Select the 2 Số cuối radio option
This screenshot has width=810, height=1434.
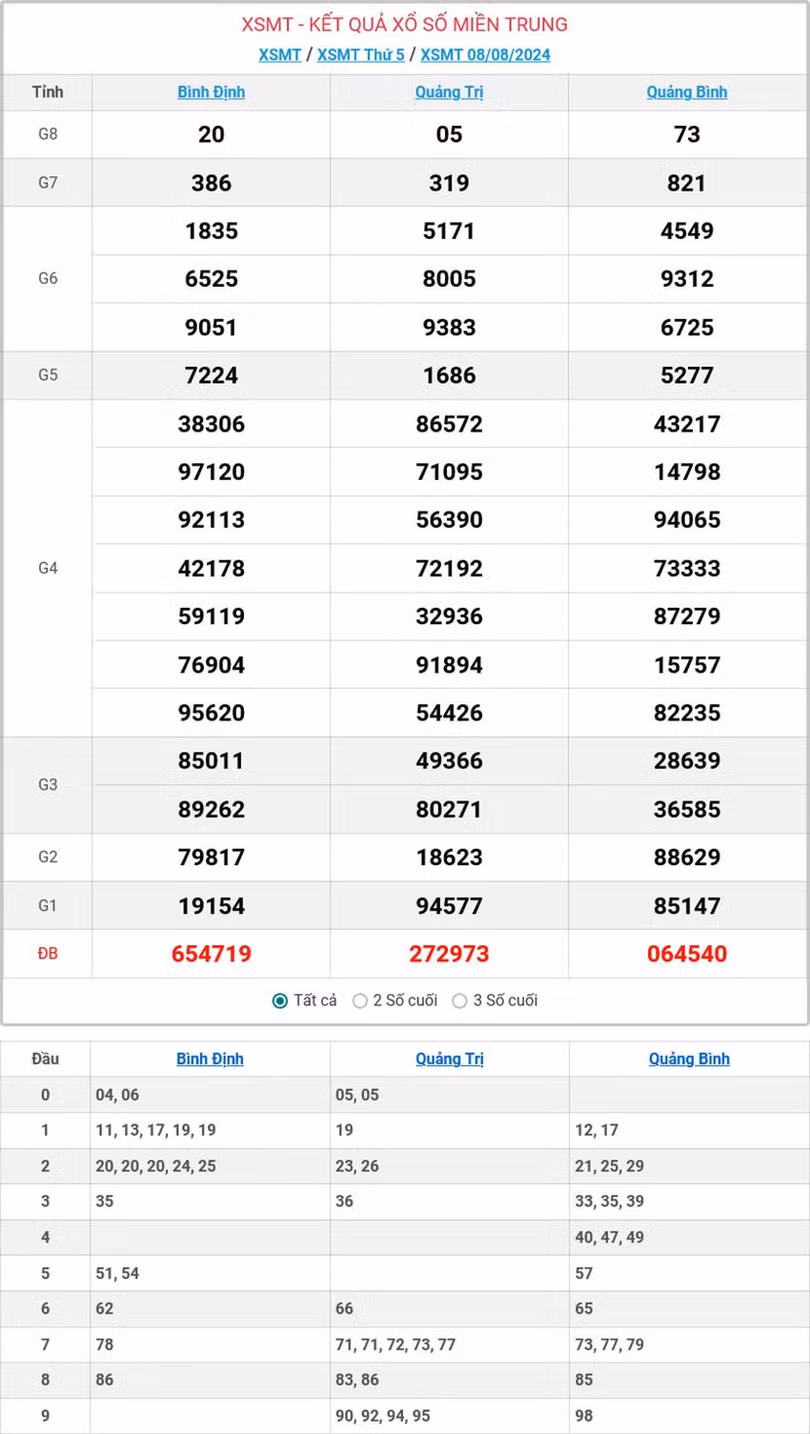[x=361, y=1000]
